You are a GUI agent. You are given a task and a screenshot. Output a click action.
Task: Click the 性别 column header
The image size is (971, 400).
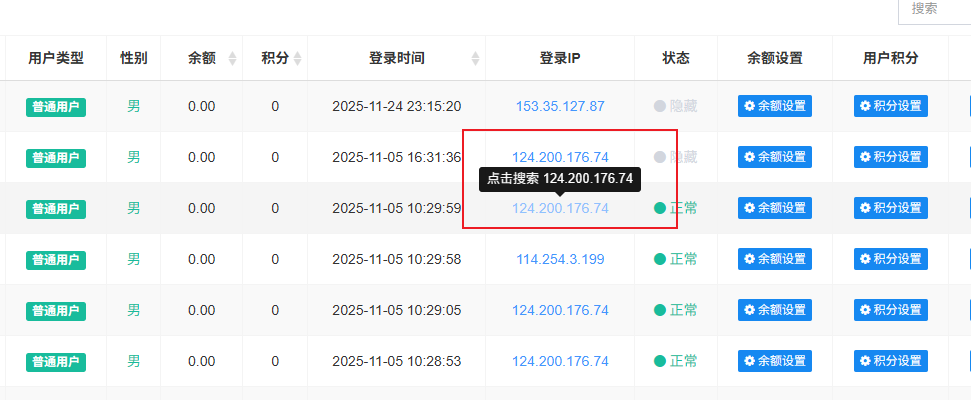pos(134,58)
